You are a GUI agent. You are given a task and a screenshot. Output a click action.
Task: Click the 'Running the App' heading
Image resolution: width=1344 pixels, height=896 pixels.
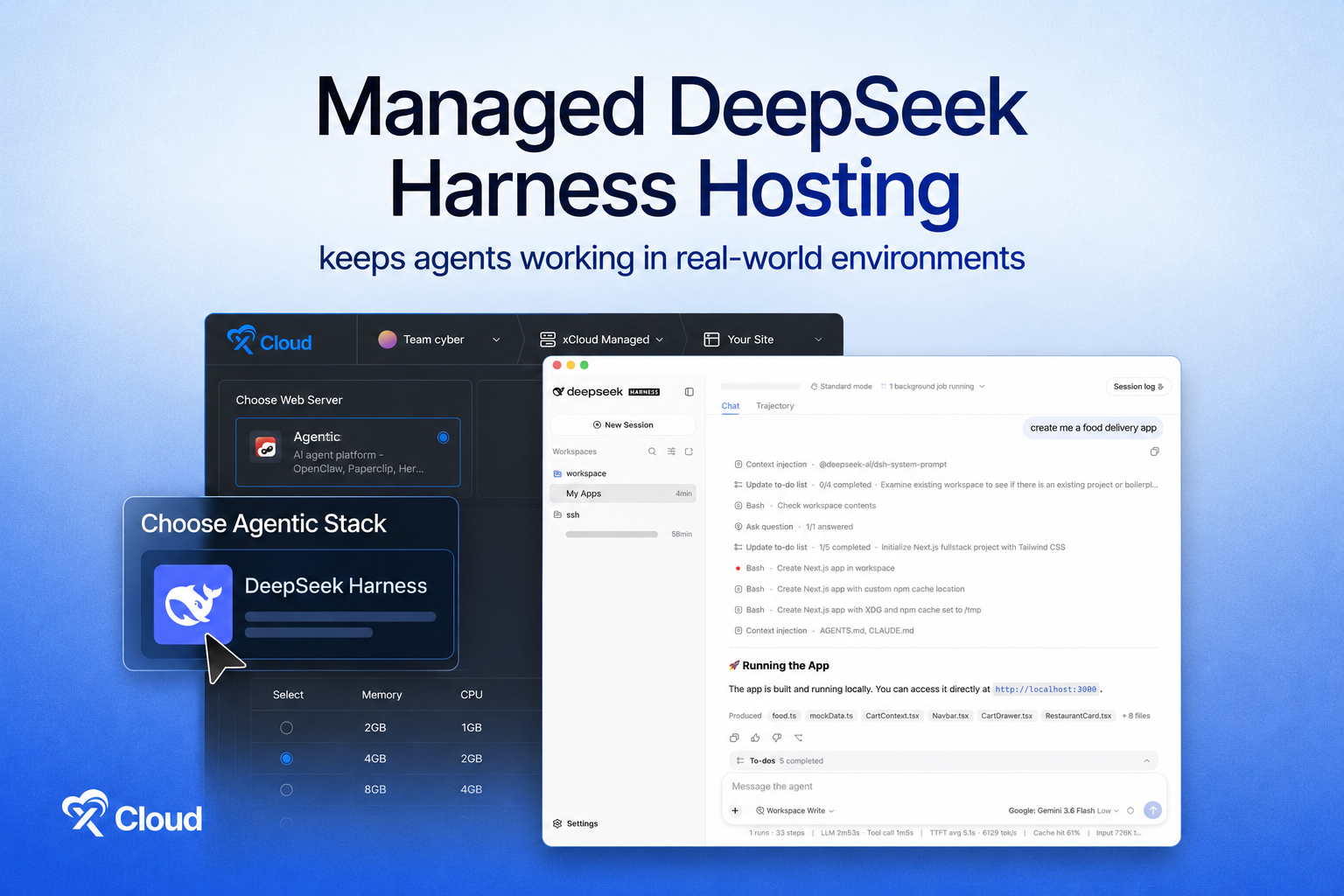779,666
